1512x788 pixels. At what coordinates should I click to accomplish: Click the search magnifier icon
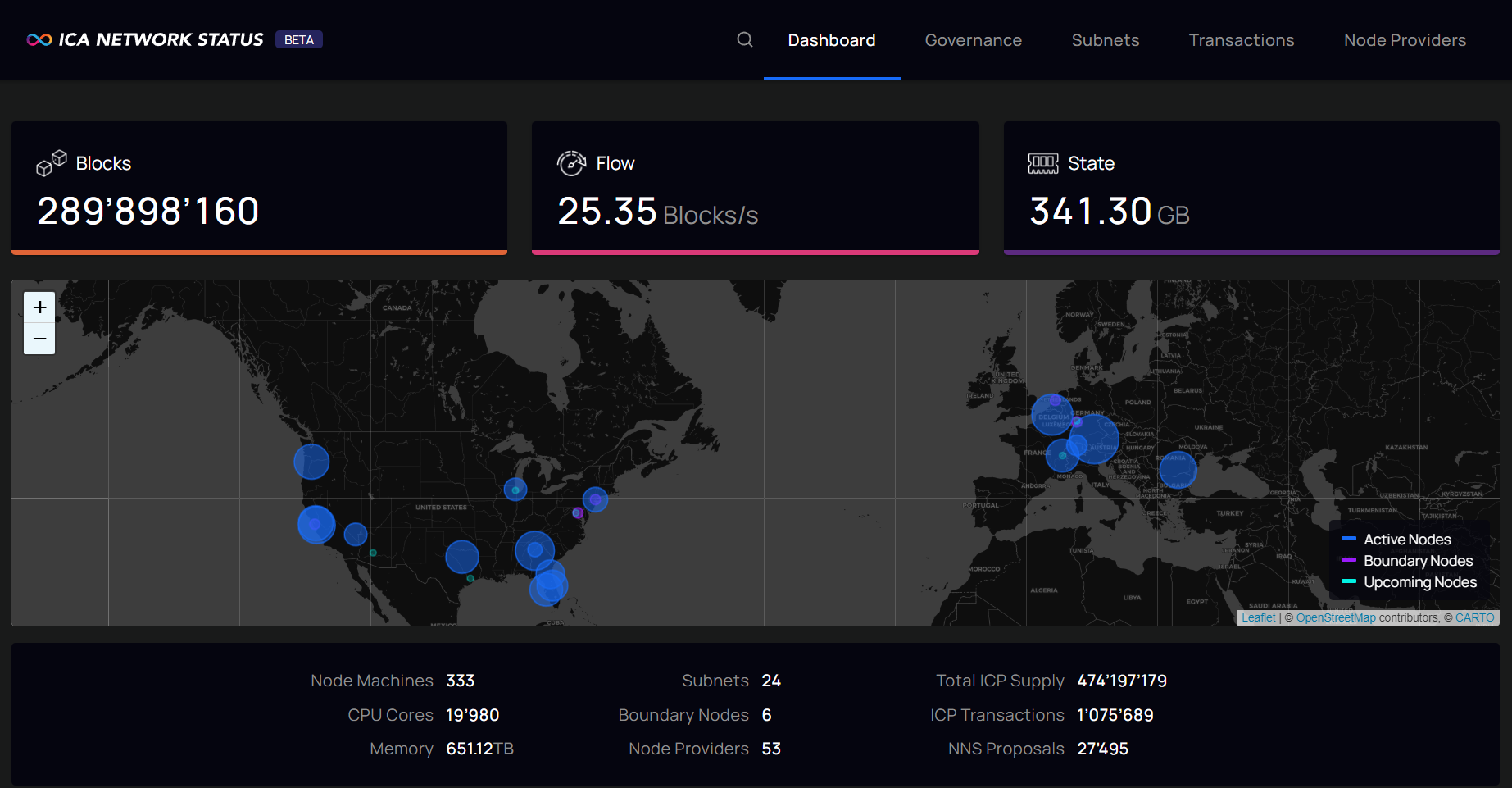tap(744, 39)
